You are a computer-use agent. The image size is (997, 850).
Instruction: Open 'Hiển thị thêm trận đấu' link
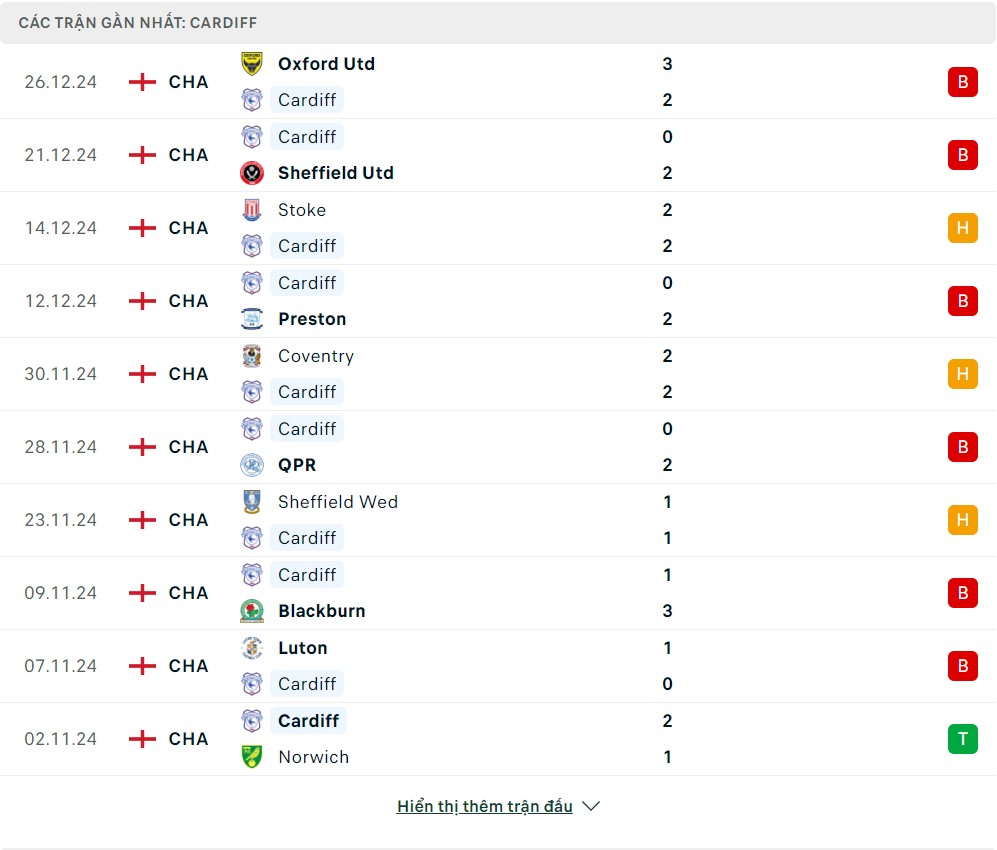(x=485, y=806)
